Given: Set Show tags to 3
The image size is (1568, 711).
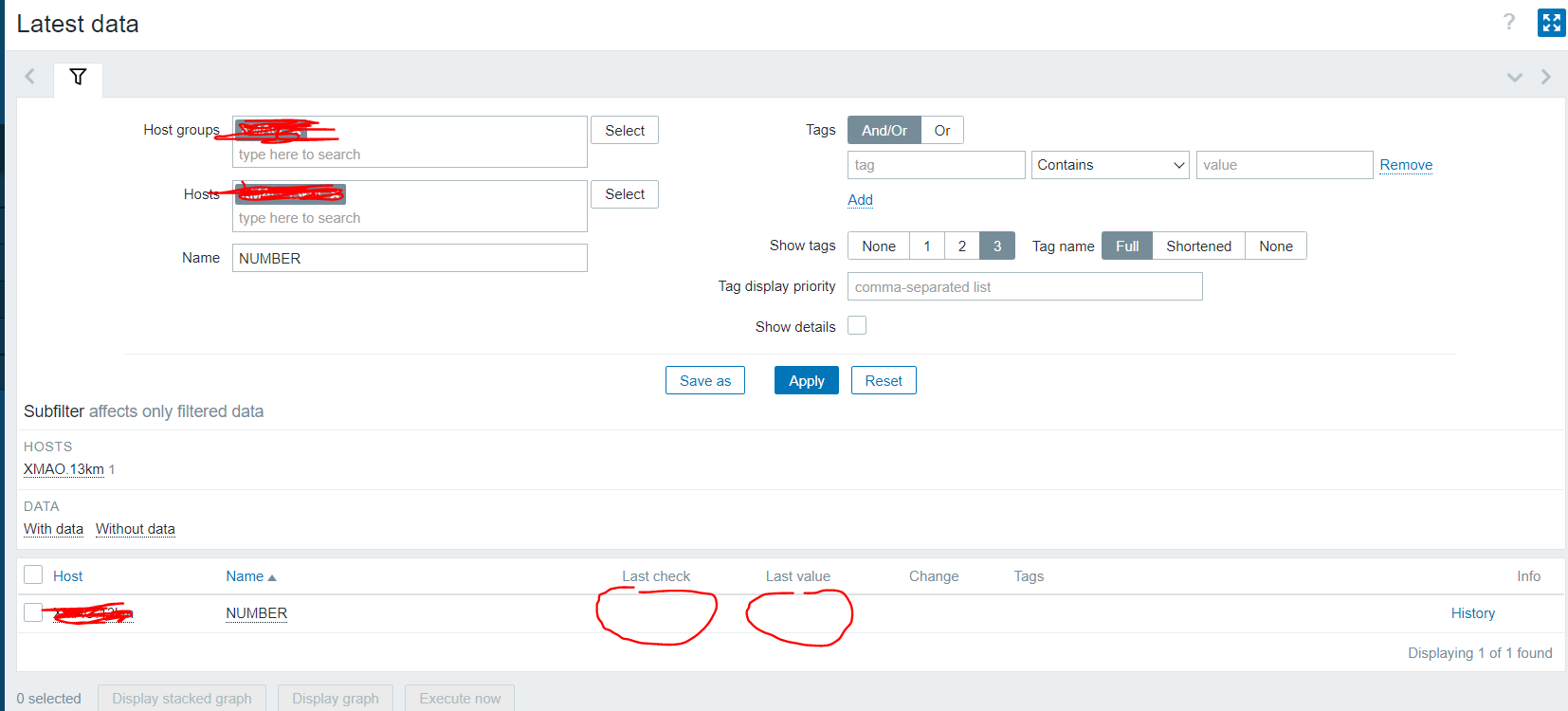Looking at the screenshot, I should 997,246.
